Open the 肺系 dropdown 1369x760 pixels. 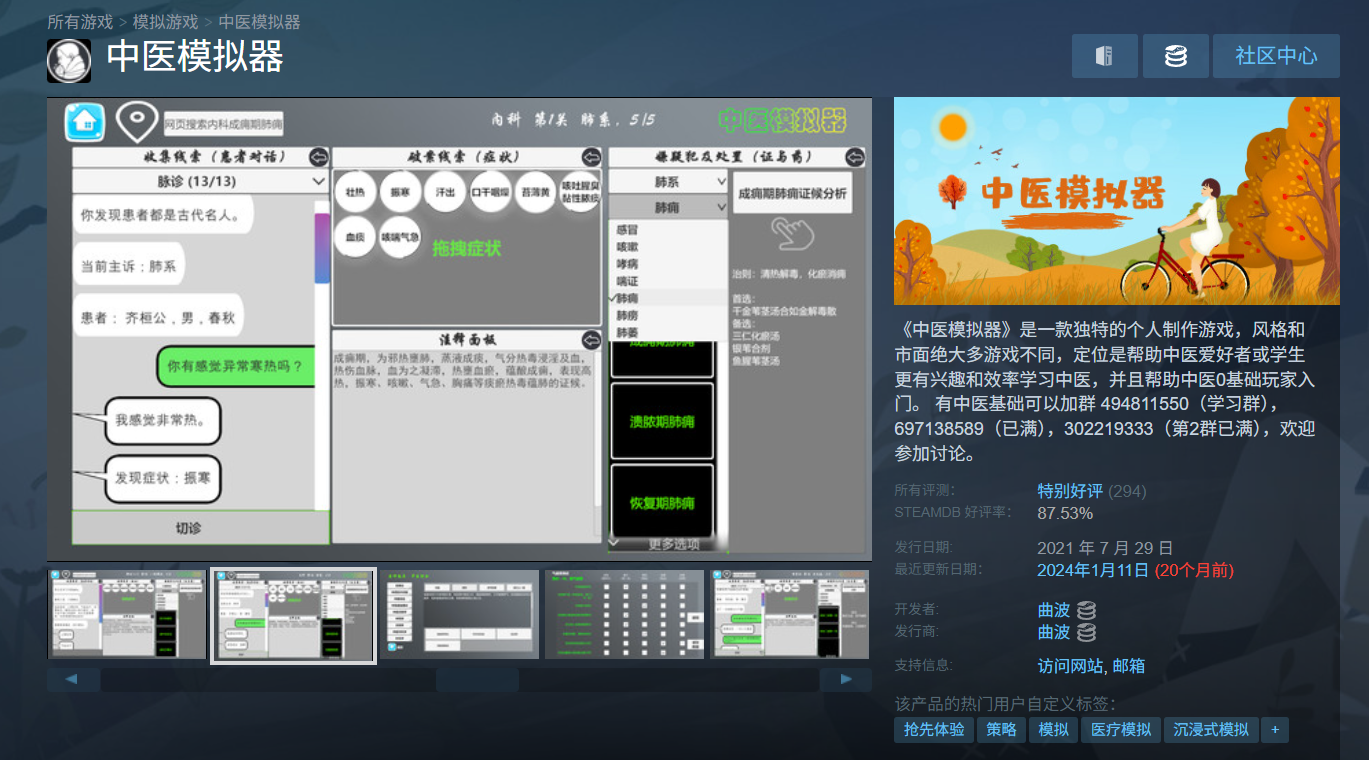point(668,182)
